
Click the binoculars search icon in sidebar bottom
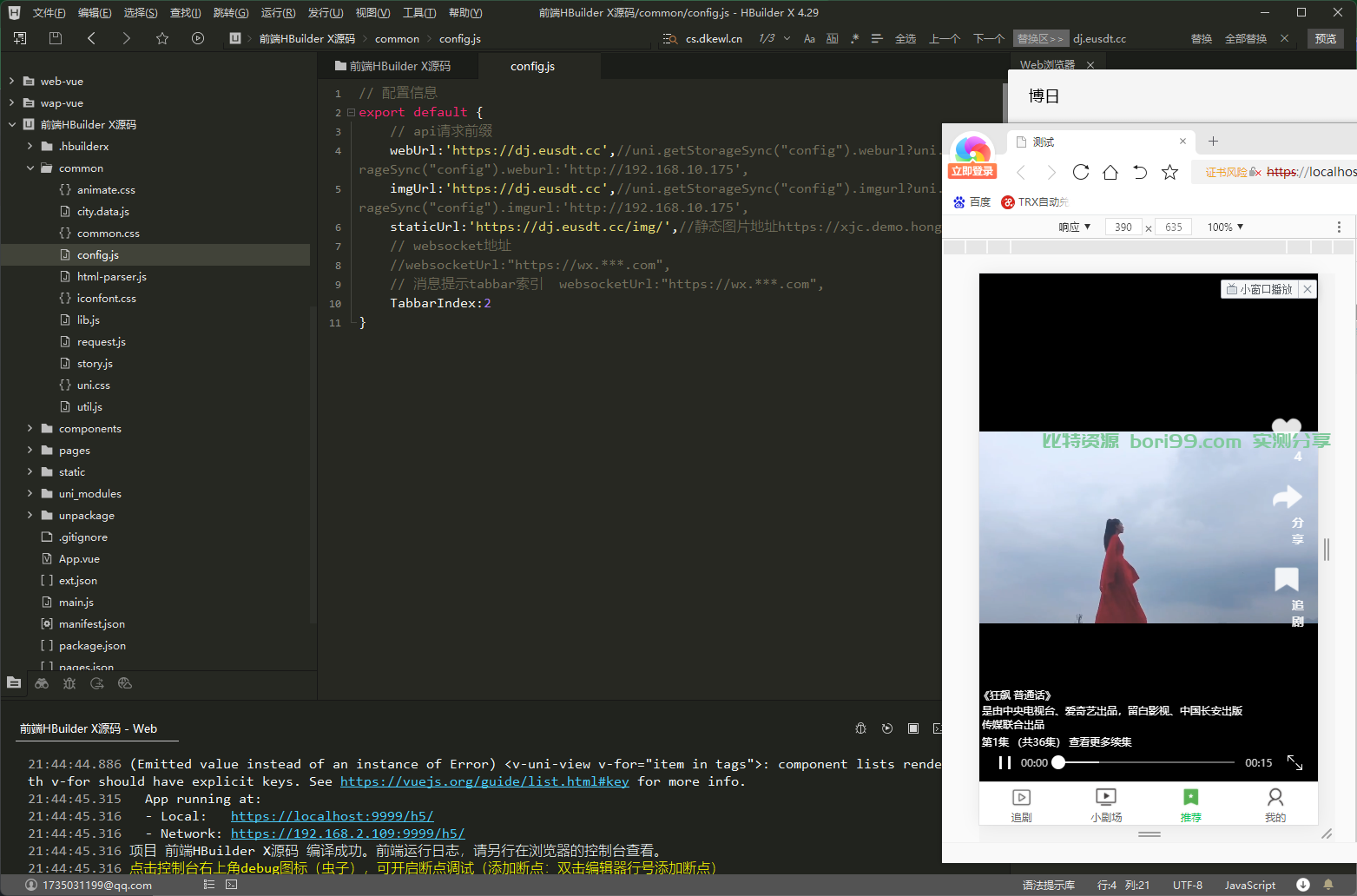point(42,683)
